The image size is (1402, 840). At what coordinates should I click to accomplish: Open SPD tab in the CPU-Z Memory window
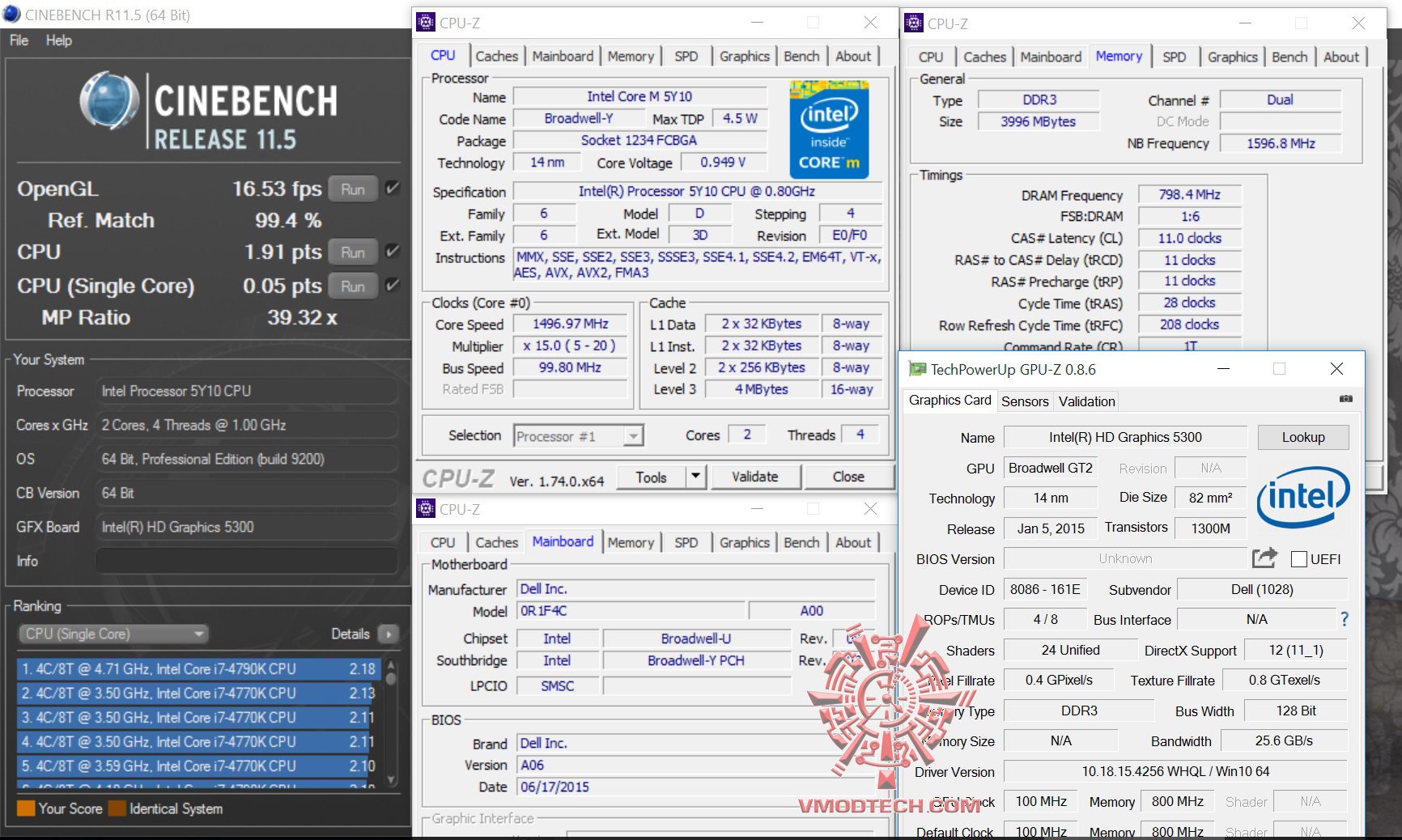(1174, 57)
